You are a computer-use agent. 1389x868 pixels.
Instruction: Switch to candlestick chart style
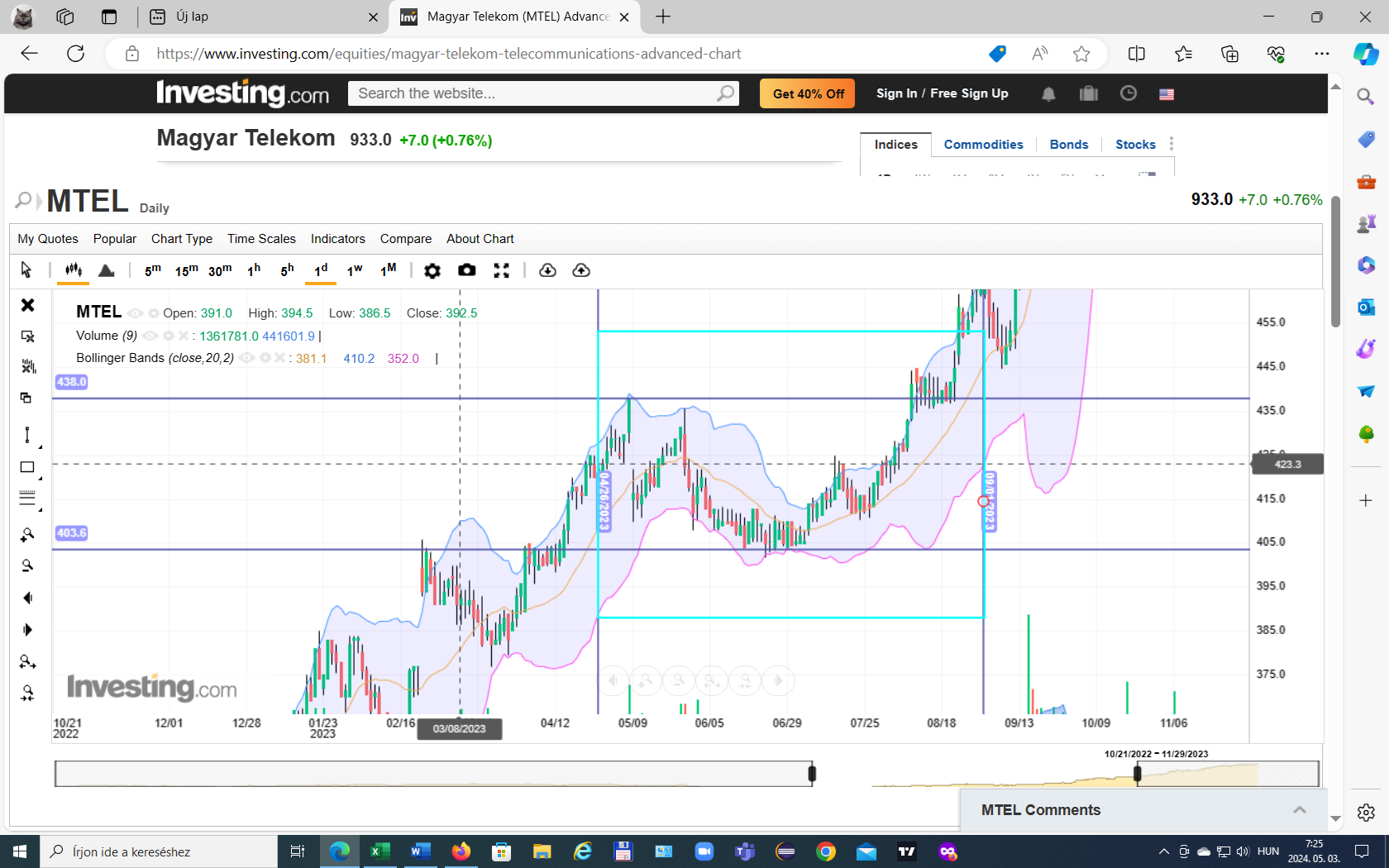[74, 269]
